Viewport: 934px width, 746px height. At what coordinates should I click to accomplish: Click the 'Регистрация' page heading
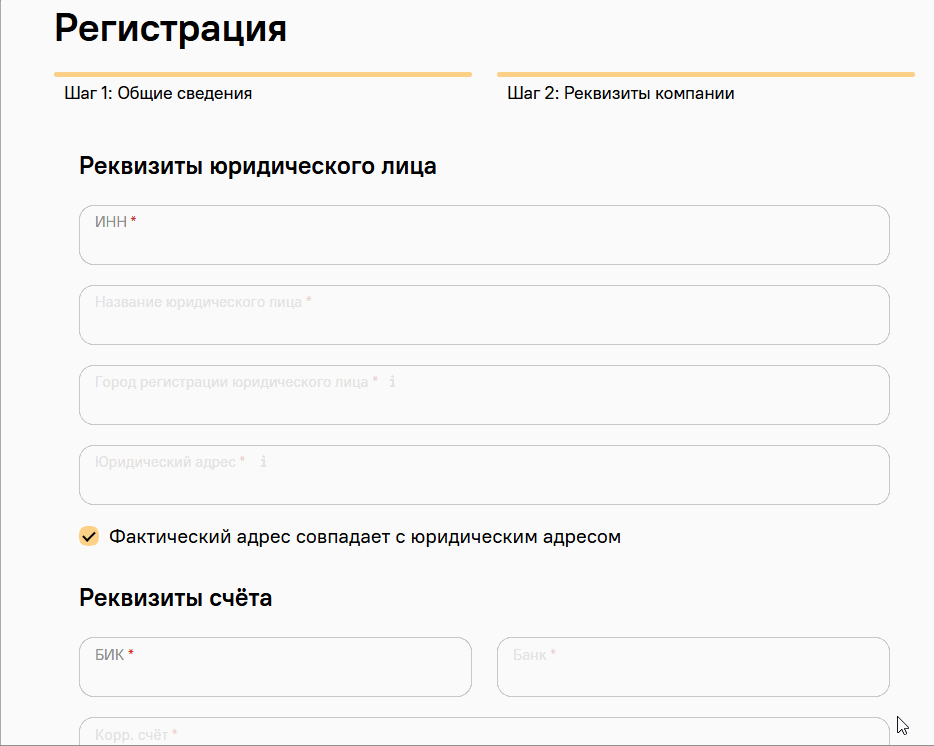click(171, 29)
